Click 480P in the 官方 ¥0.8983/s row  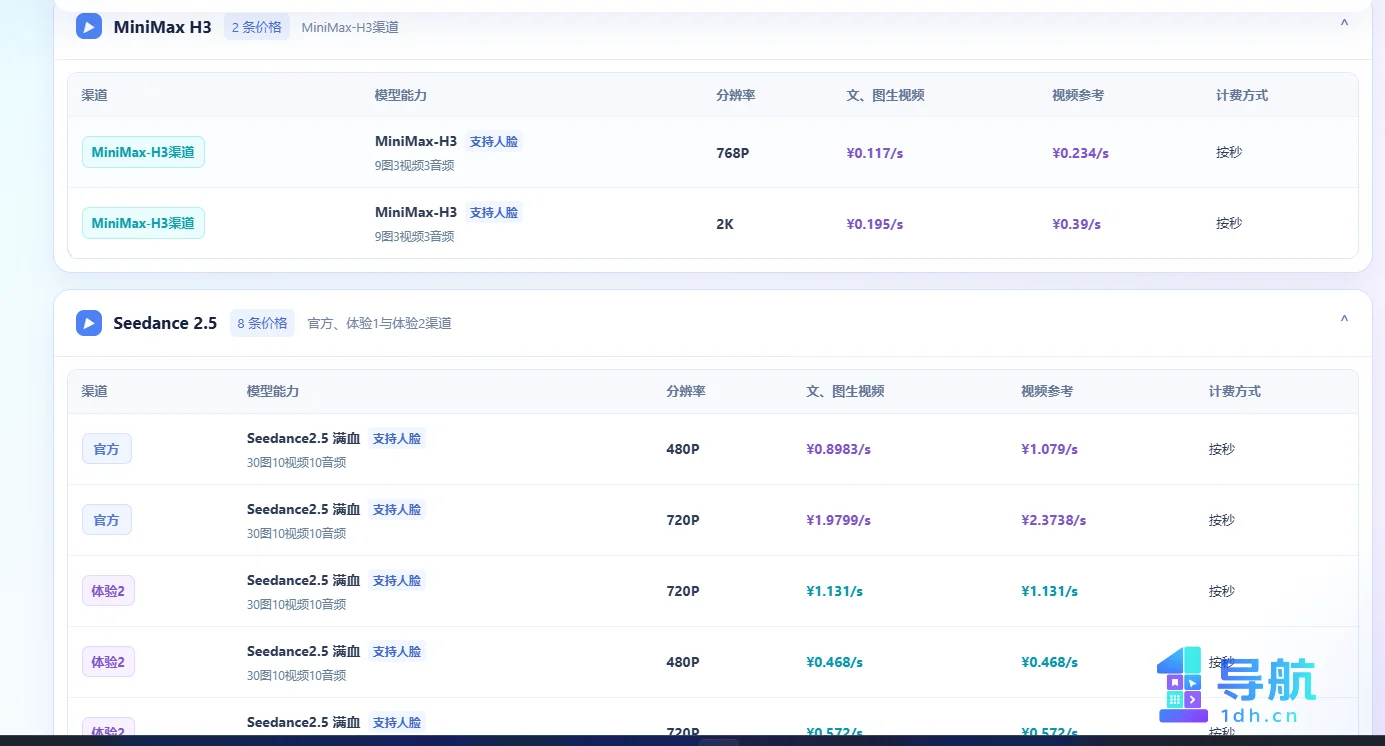[x=683, y=449]
